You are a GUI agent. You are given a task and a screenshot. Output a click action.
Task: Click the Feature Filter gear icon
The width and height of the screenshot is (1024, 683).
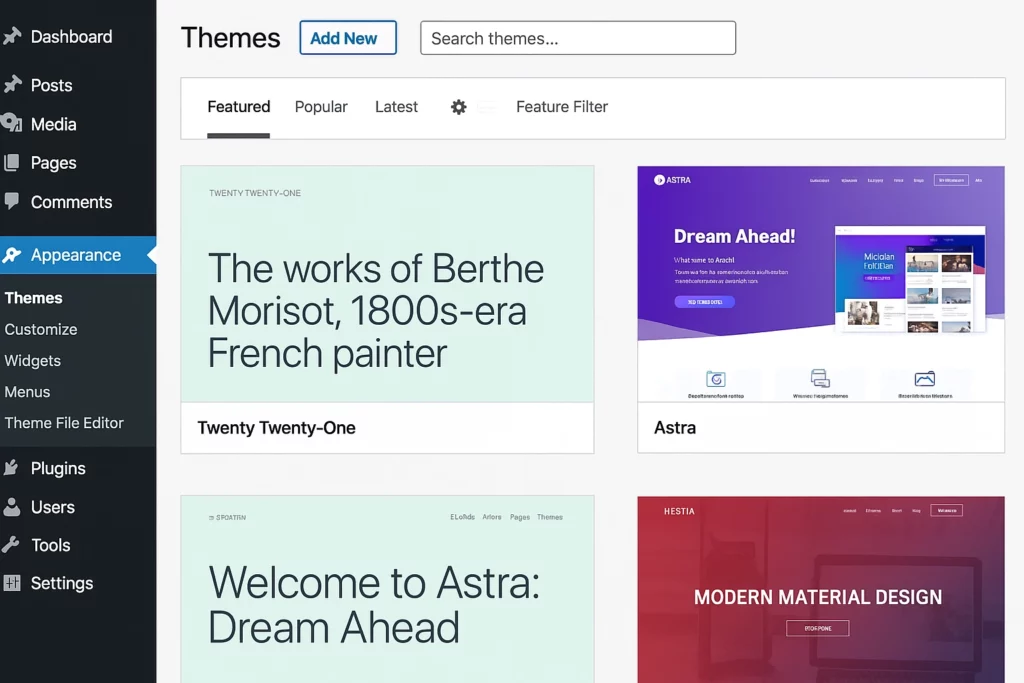[458, 107]
